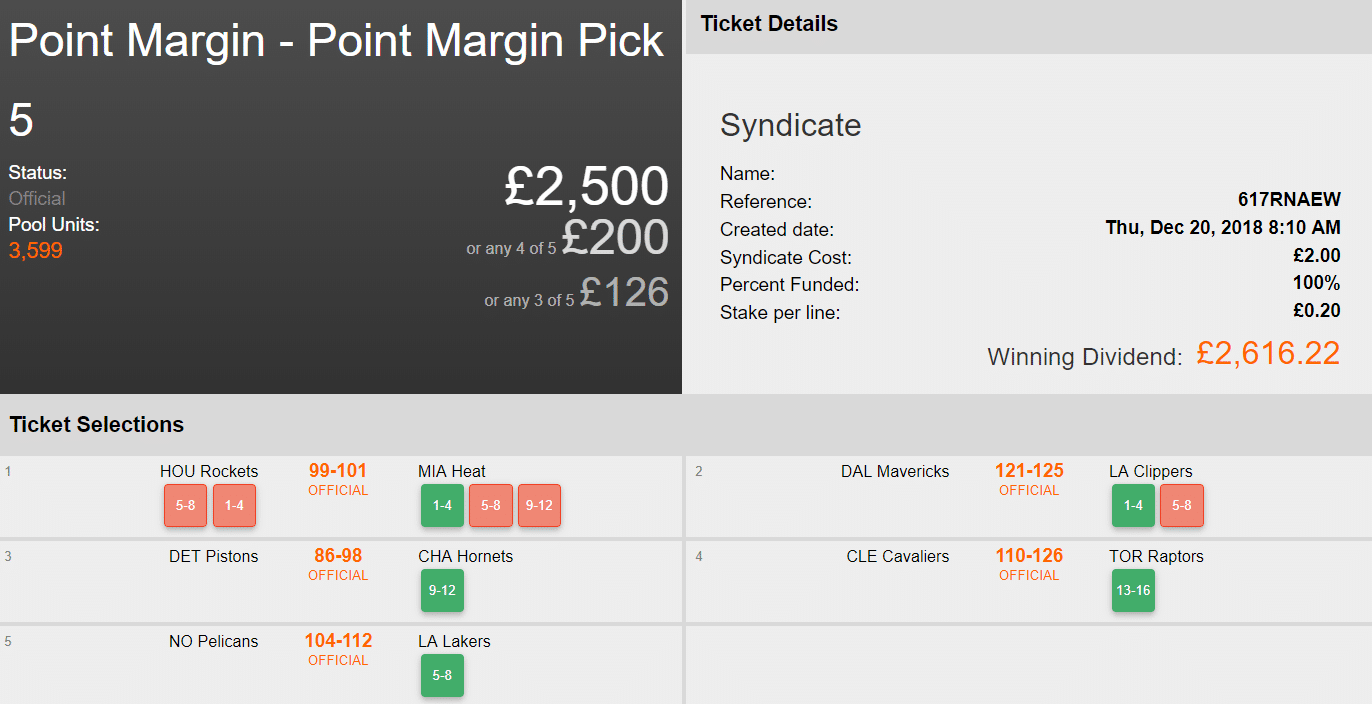
Task: Click the syndicate reference 617RNAEW
Action: [1289, 201]
